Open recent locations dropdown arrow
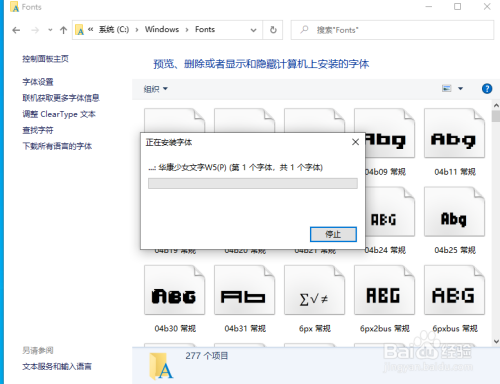This screenshot has width=500, height=384. (50, 30)
